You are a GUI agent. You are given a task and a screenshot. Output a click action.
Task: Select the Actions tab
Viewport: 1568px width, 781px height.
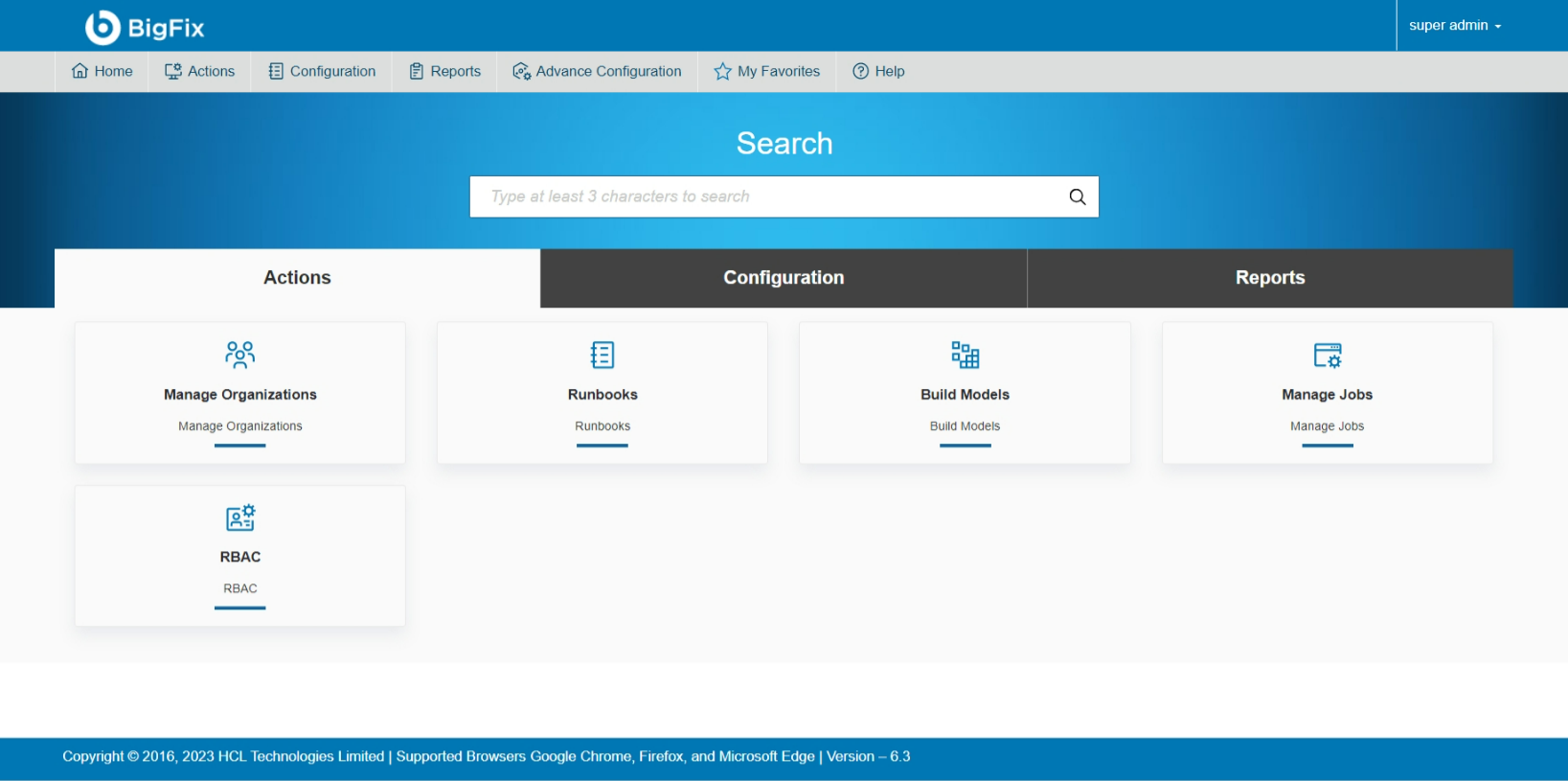pos(298,278)
